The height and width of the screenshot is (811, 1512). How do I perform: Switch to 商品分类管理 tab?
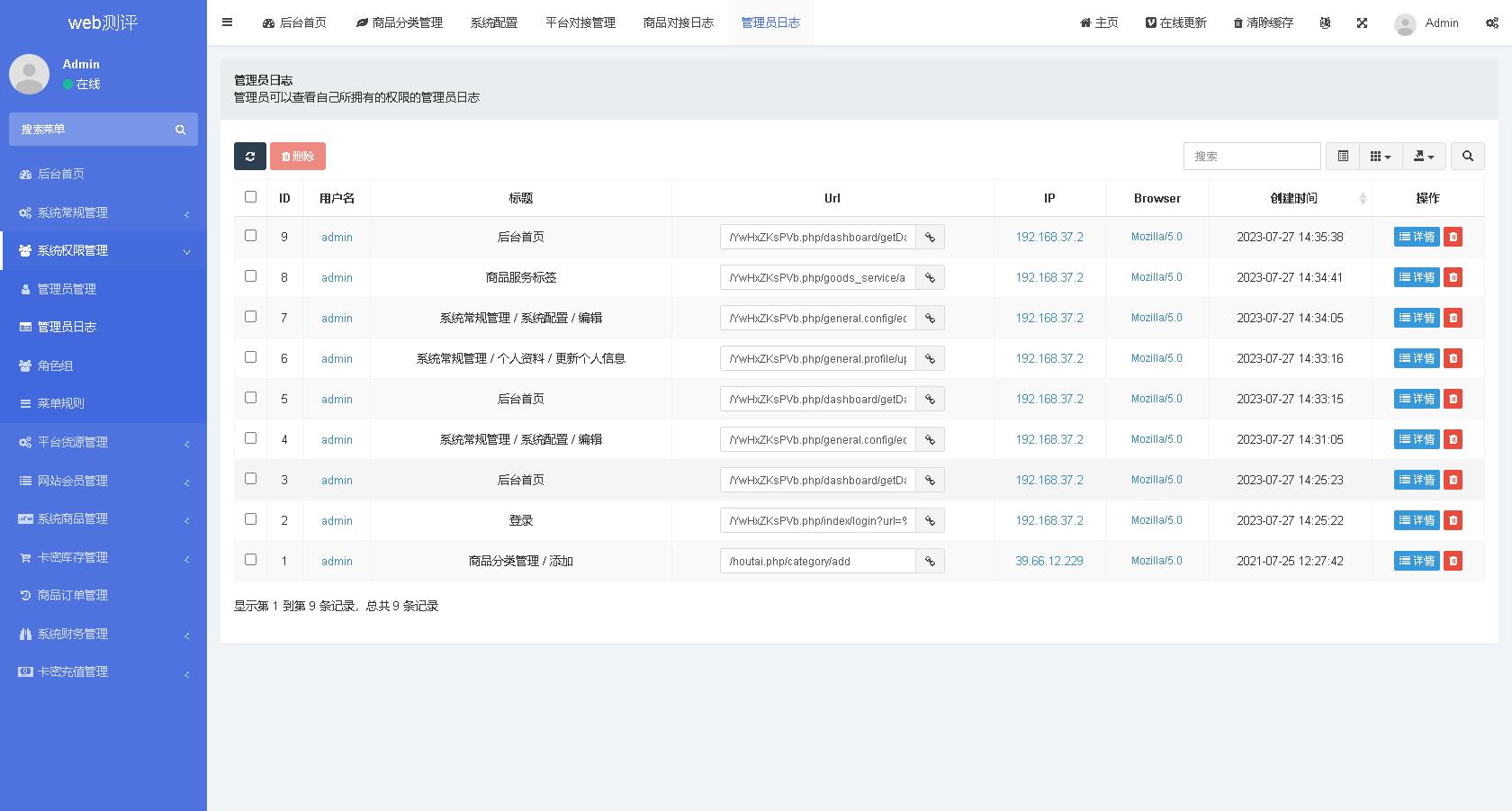(x=400, y=23)
